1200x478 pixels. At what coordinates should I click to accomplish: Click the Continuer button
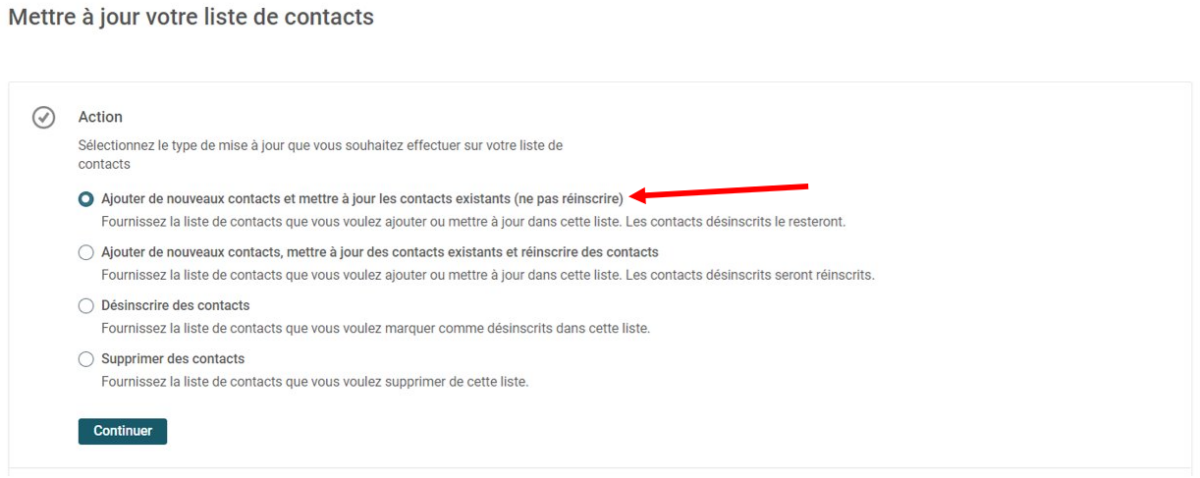[122, 431]
